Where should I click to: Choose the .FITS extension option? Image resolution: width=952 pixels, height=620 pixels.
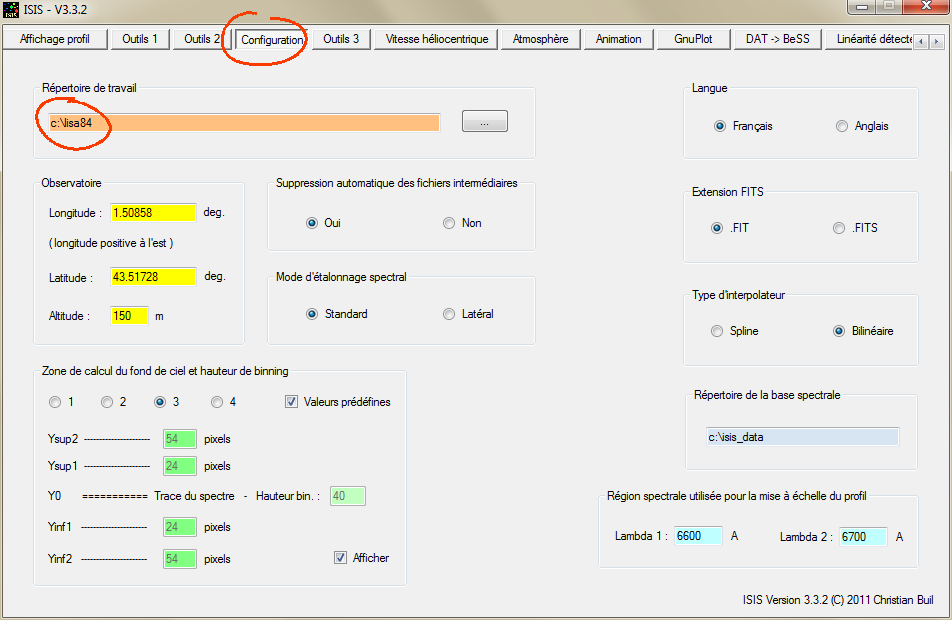[x=840, y=228]
